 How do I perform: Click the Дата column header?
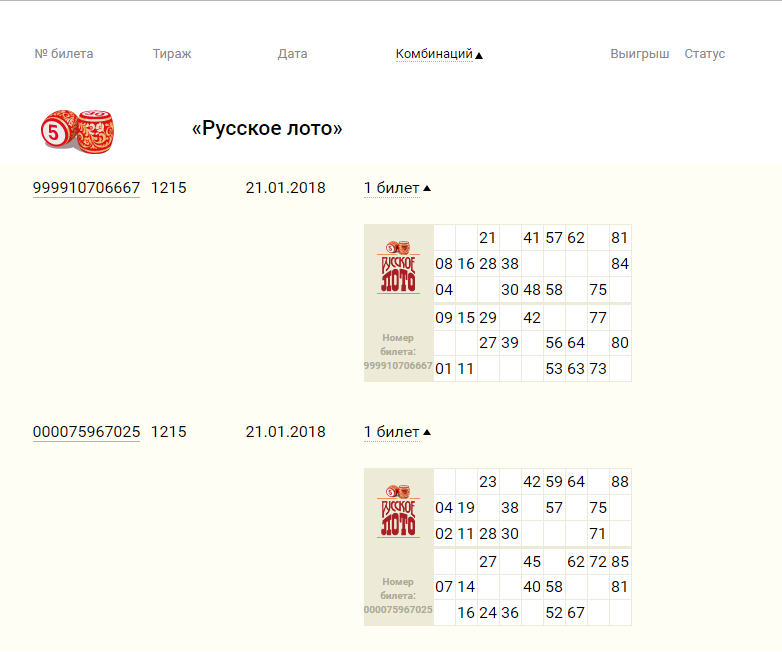[x=292, y=54]
